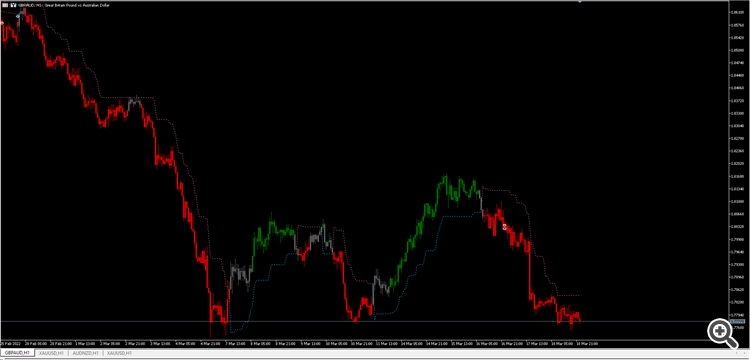Screen dimensions: 750x360
Task: Click the '3 Mar 13:00' time label
Action: click(x=160, y=344)
